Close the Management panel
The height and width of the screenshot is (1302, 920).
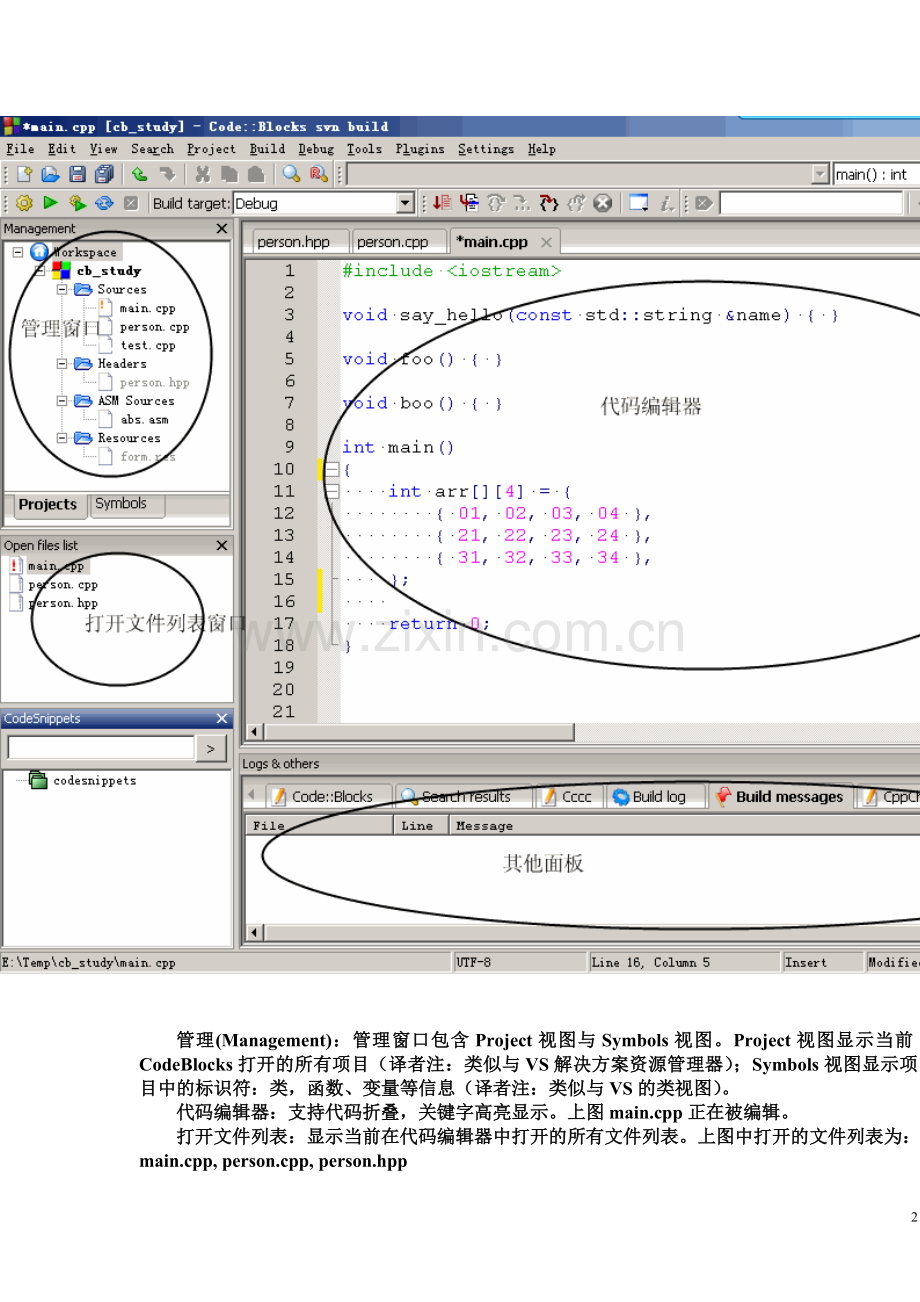pyautogui.click(x=222, y=229)
